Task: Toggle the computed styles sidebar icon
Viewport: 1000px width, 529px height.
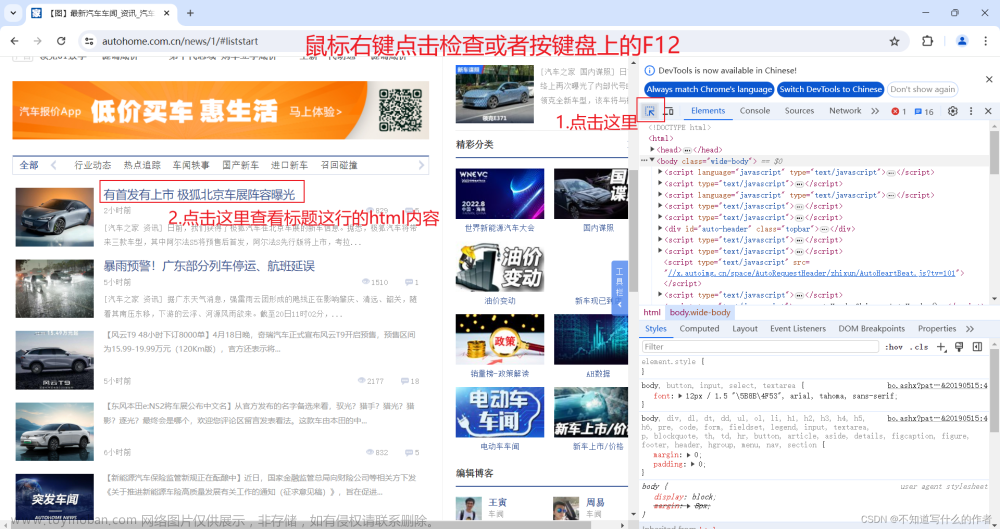Action: pos(977,346)
